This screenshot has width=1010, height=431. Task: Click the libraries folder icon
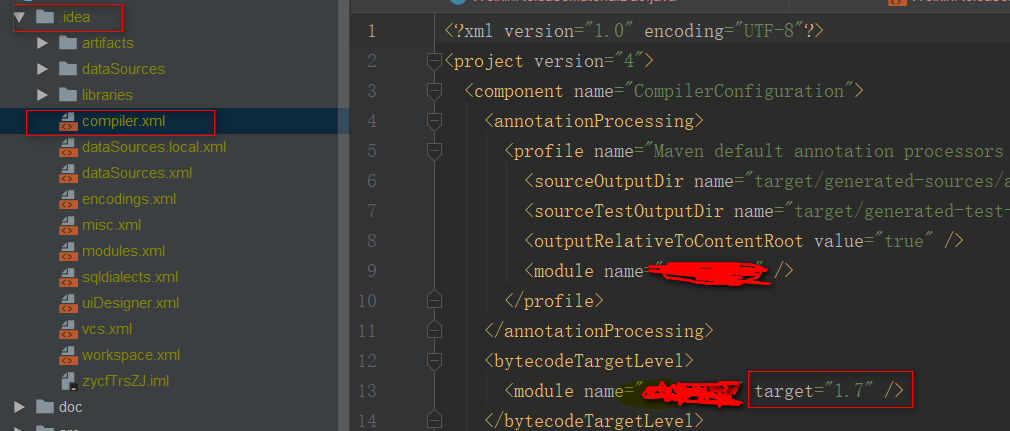coord(68,95)
